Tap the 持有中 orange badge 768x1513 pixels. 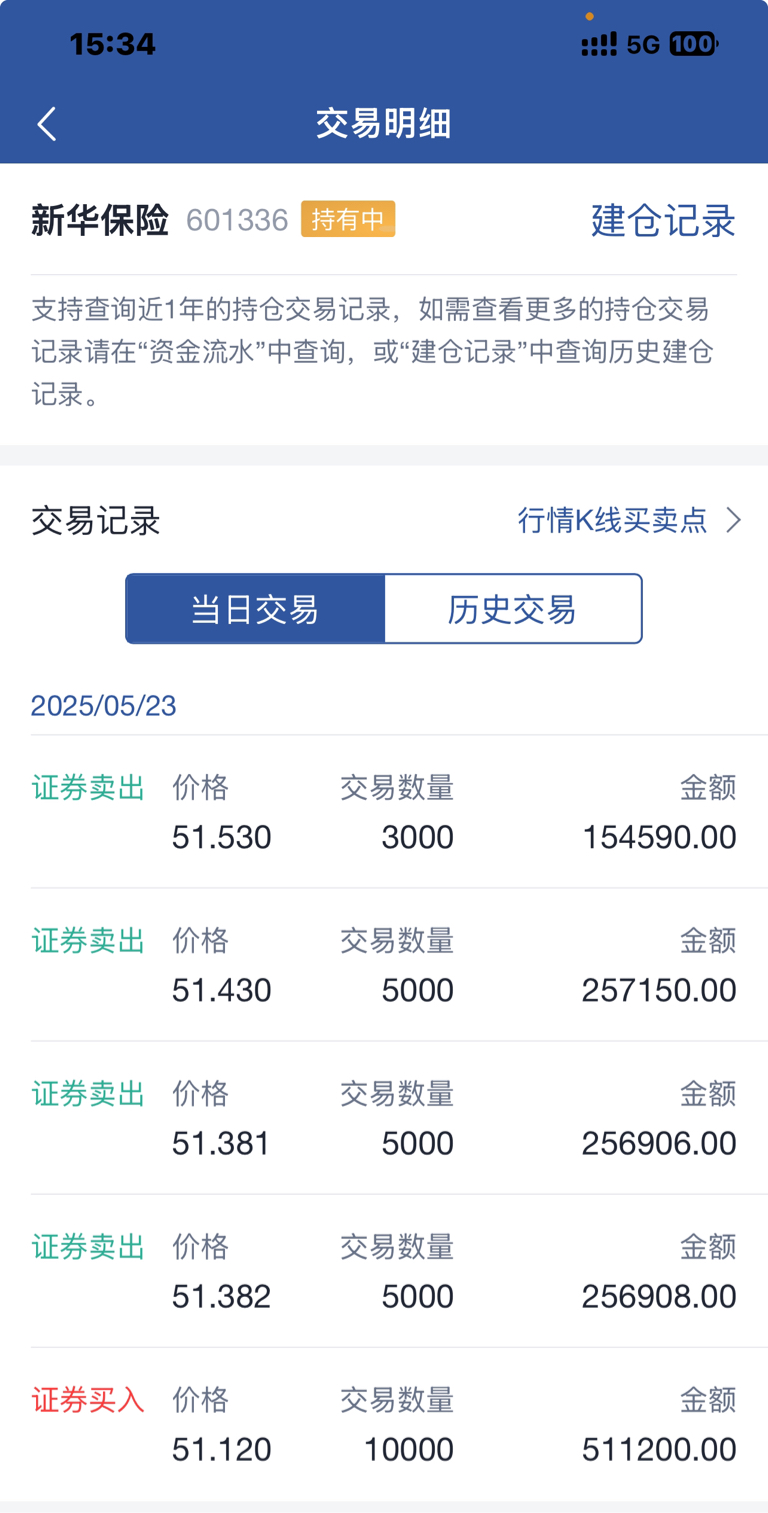[348, 219]
